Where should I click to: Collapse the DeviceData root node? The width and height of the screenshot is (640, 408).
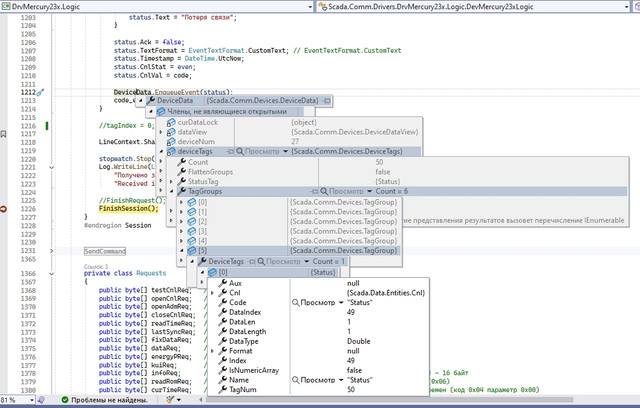click(140, 100)
